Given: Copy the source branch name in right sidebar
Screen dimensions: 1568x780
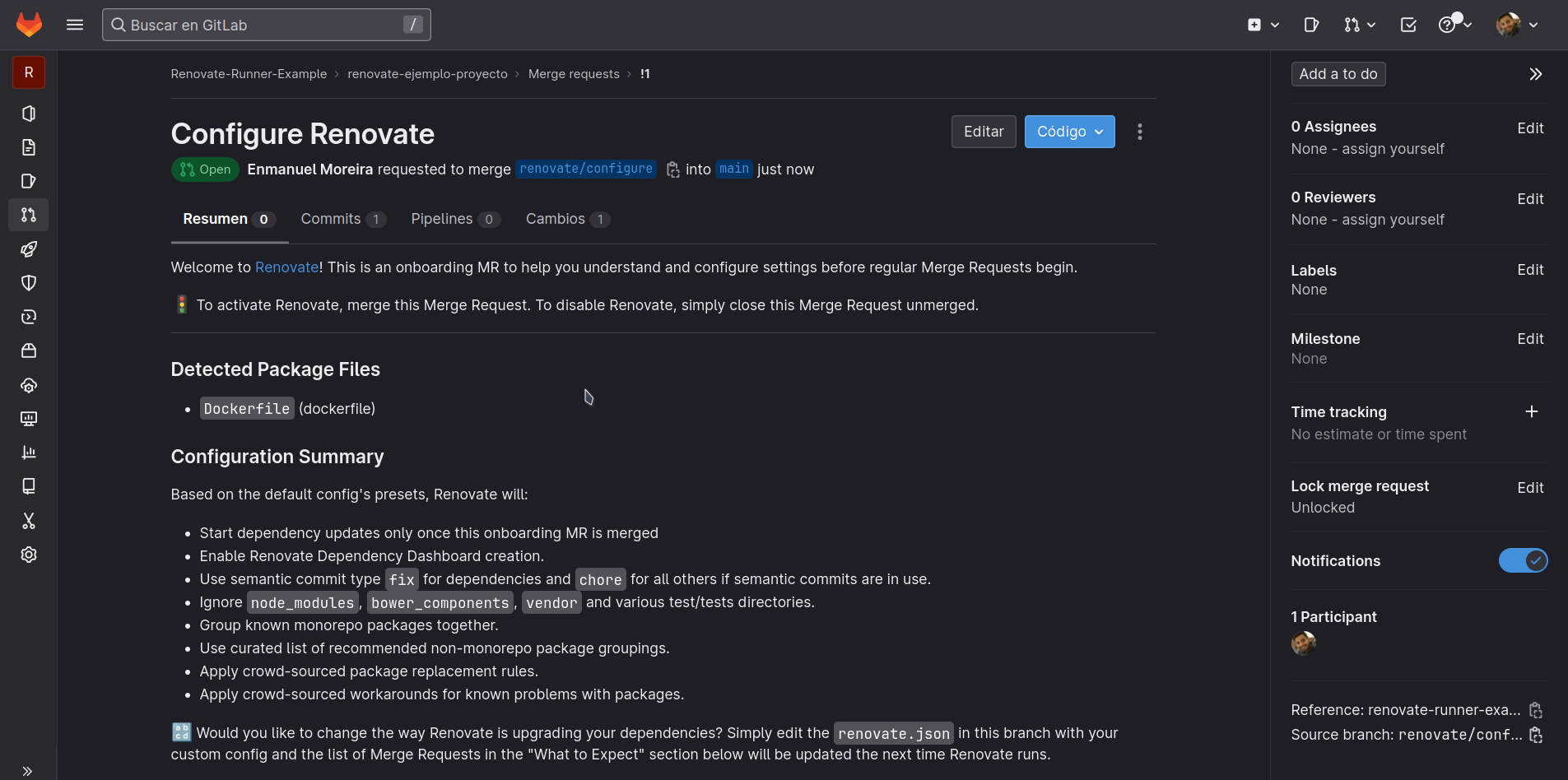Looking at the screenshot, I should pyautogui.click(x=1535, y=735).
